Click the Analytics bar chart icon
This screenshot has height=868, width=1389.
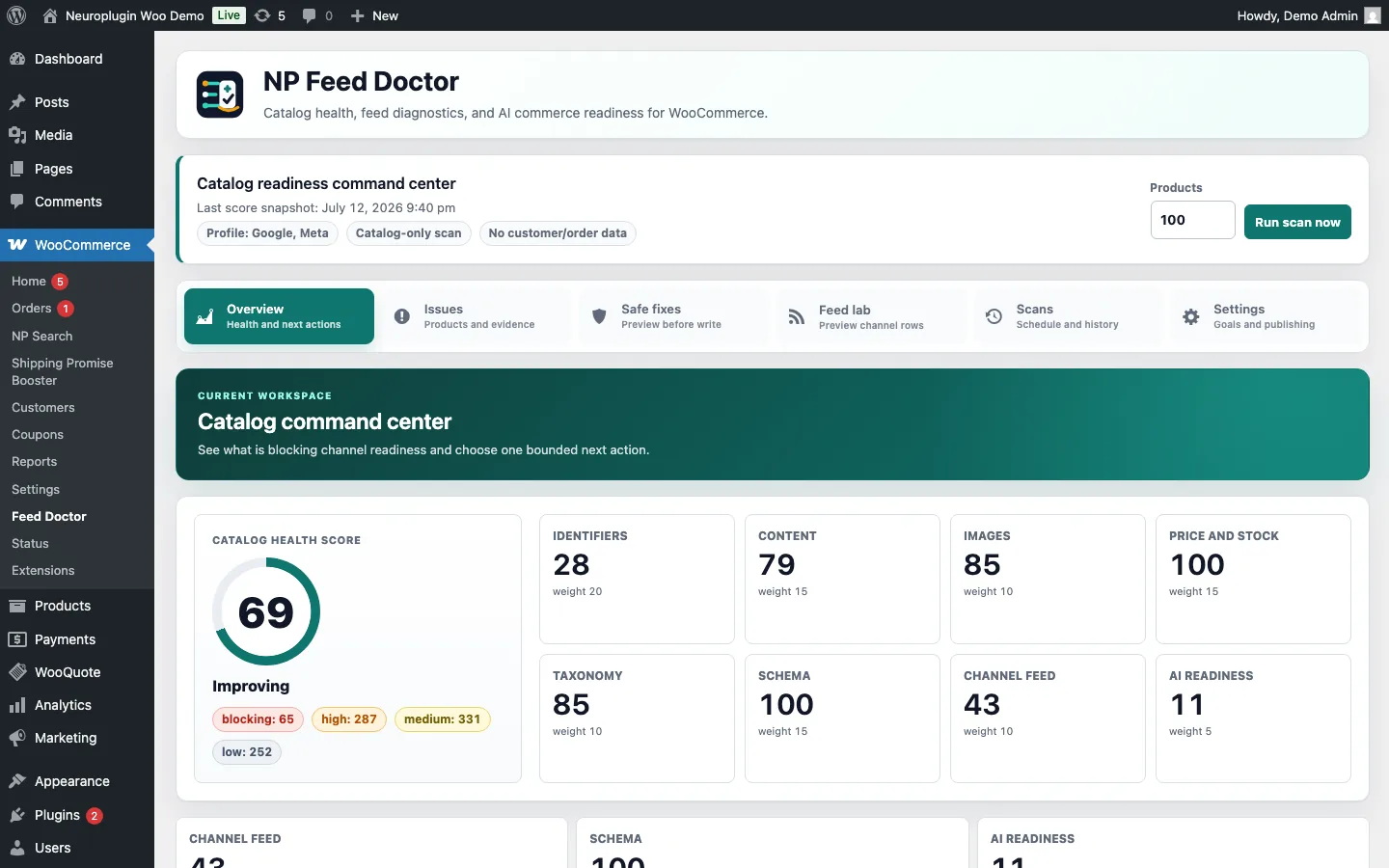(x=17, y=705)
